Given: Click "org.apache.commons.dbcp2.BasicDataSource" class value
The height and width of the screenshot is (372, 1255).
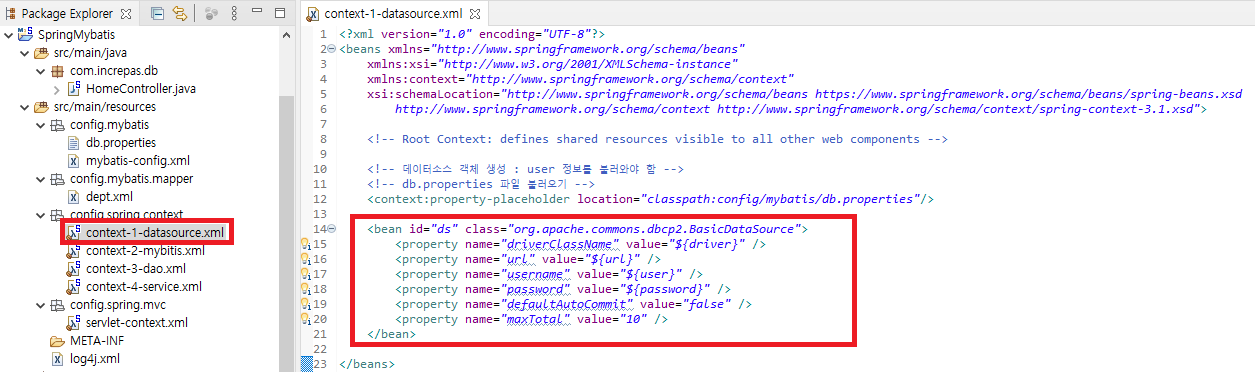Looking at the screenshot, I should [655, 229].
